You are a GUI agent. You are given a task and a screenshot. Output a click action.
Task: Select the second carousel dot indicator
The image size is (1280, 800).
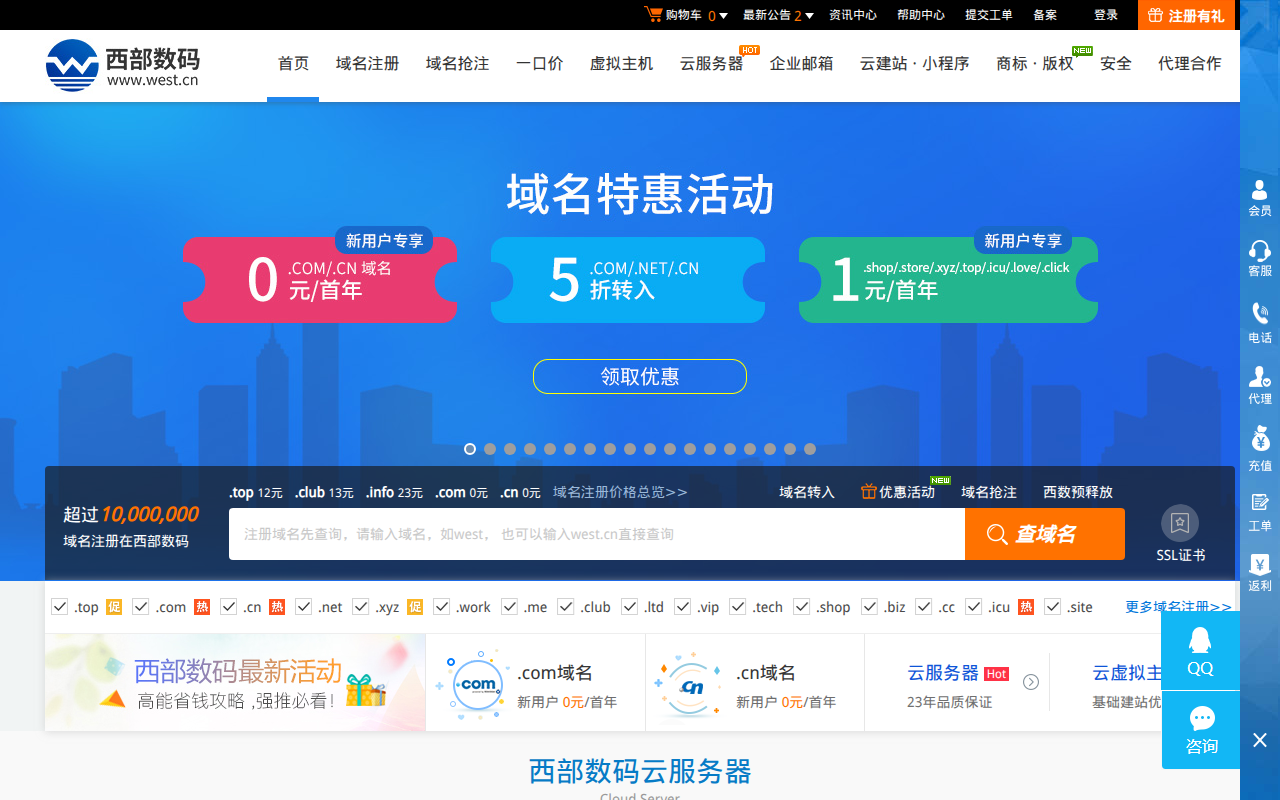tap(490, 449)
